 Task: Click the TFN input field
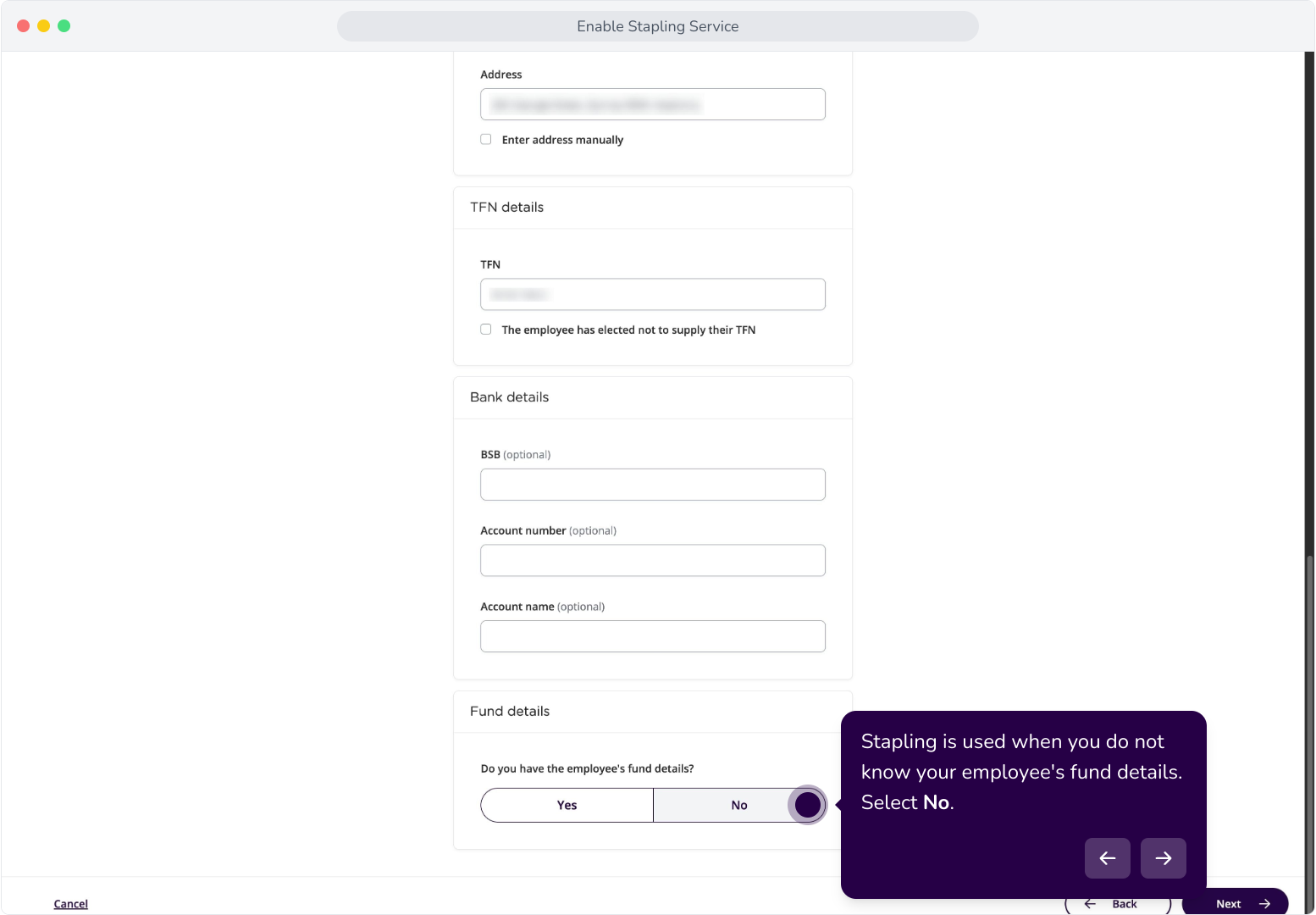coord(653,294)
